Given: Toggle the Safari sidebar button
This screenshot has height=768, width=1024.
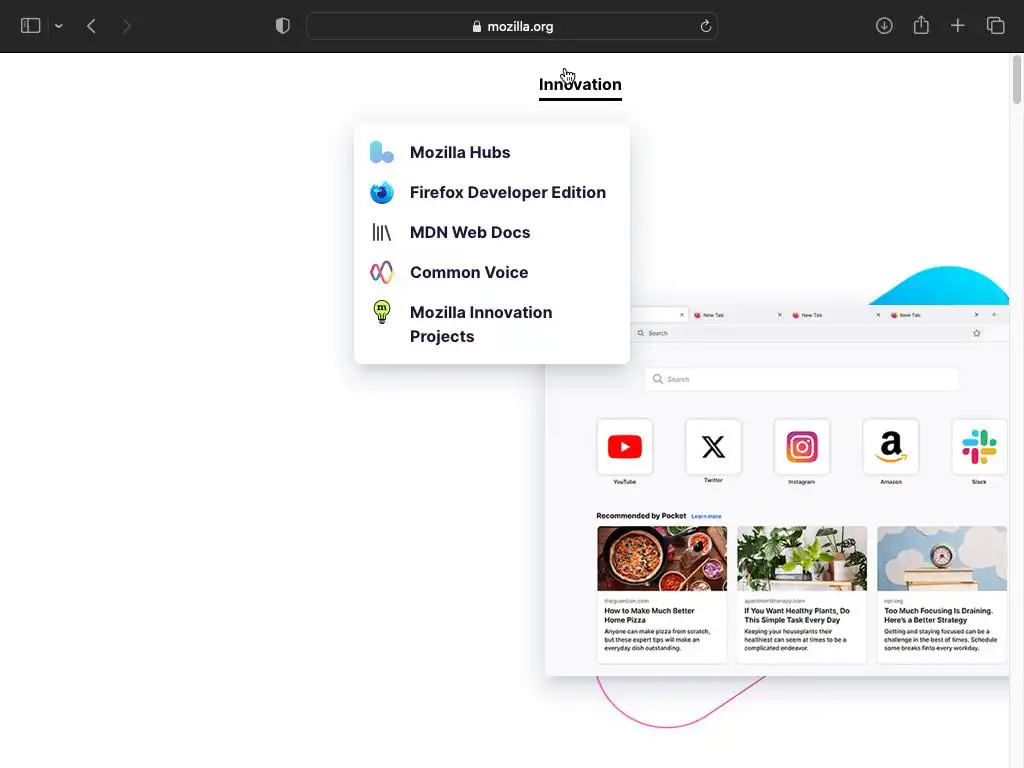Looking at the screenshot, I should [x=30, y=26].
